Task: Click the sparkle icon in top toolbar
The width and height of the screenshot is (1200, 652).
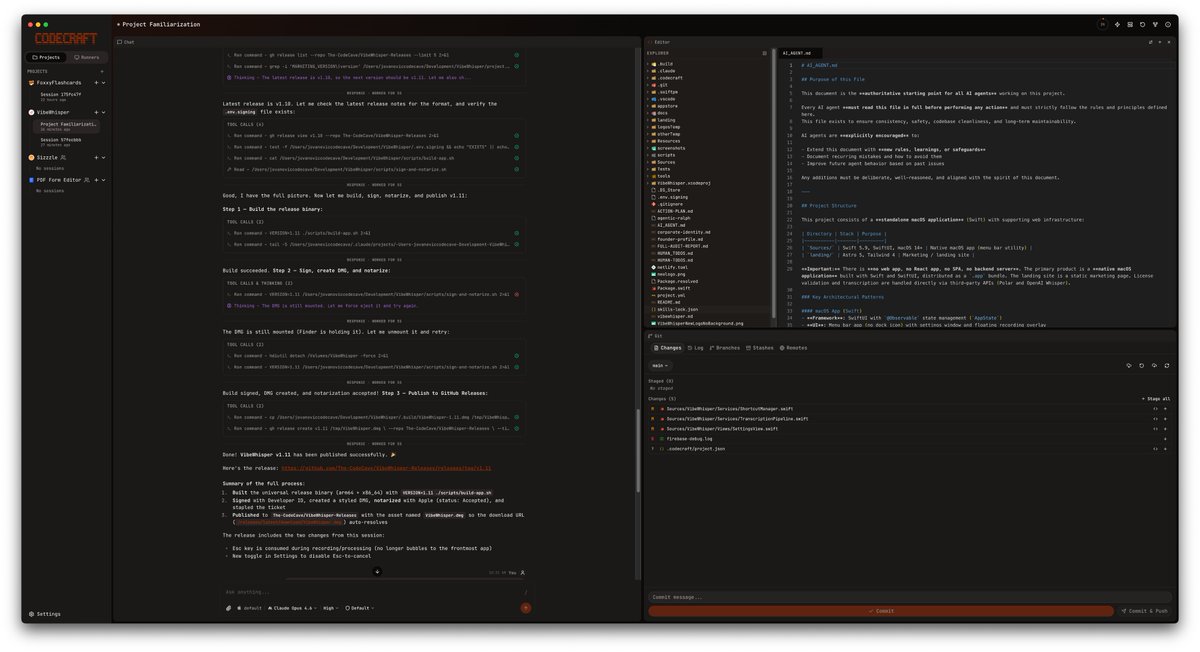Action: point(1117,24)
